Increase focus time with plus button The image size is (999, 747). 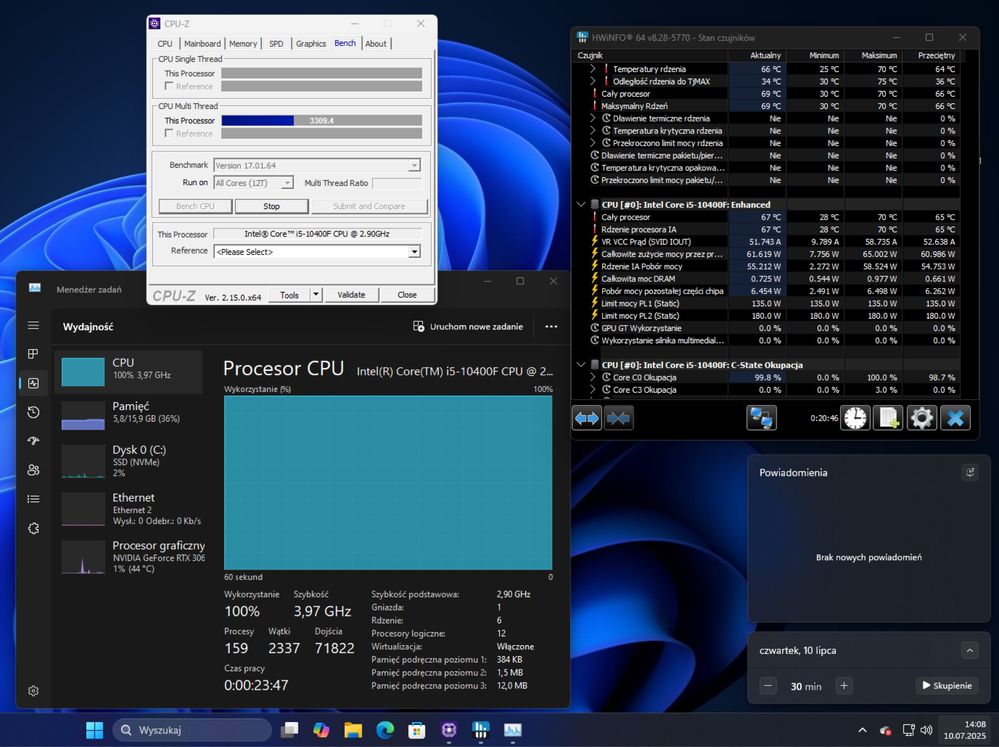click(x=844, y=686)
